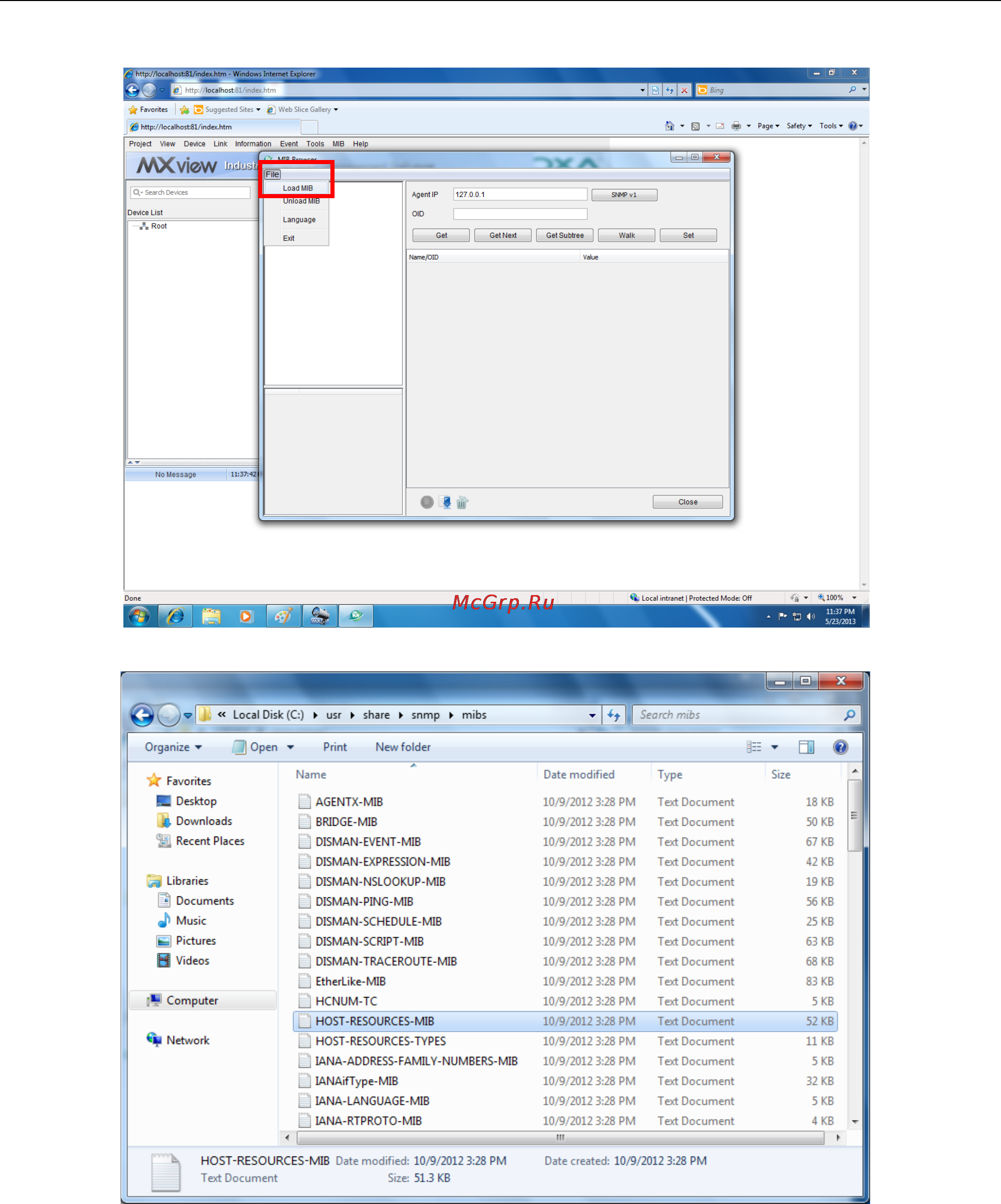Click Internet Explorer taskbar icon
This screenshot has width=1001, height=1204.
[175, 616]
